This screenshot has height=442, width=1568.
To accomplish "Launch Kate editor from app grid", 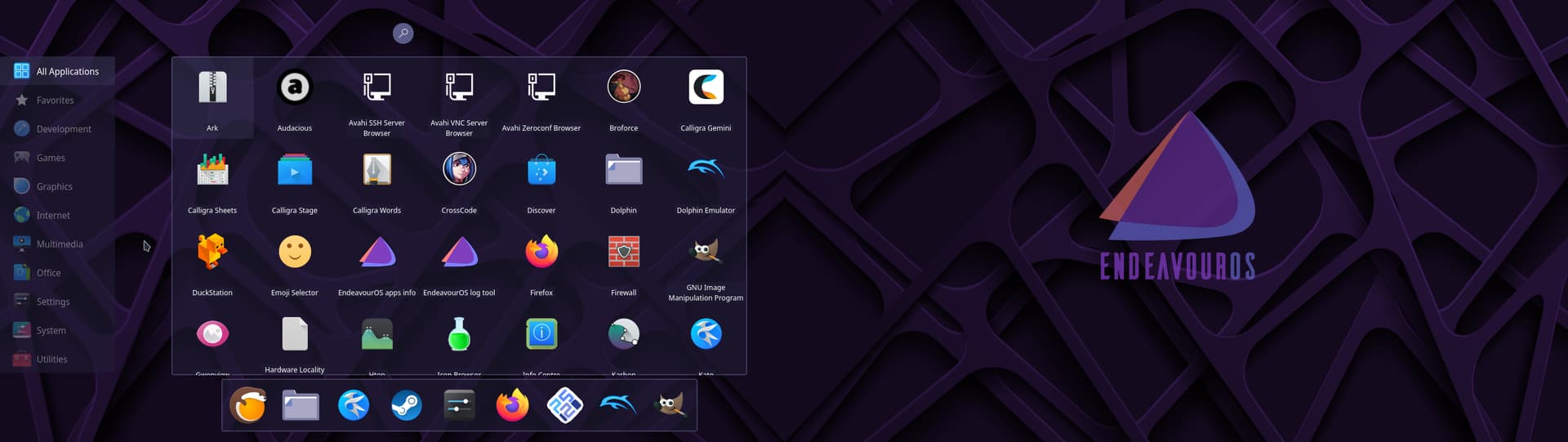I will click(706, 334).
